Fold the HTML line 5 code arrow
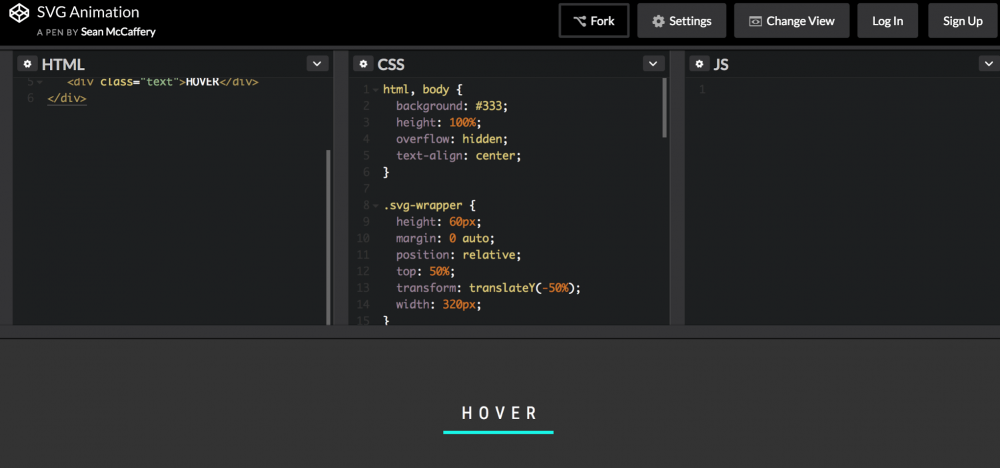 40,82
